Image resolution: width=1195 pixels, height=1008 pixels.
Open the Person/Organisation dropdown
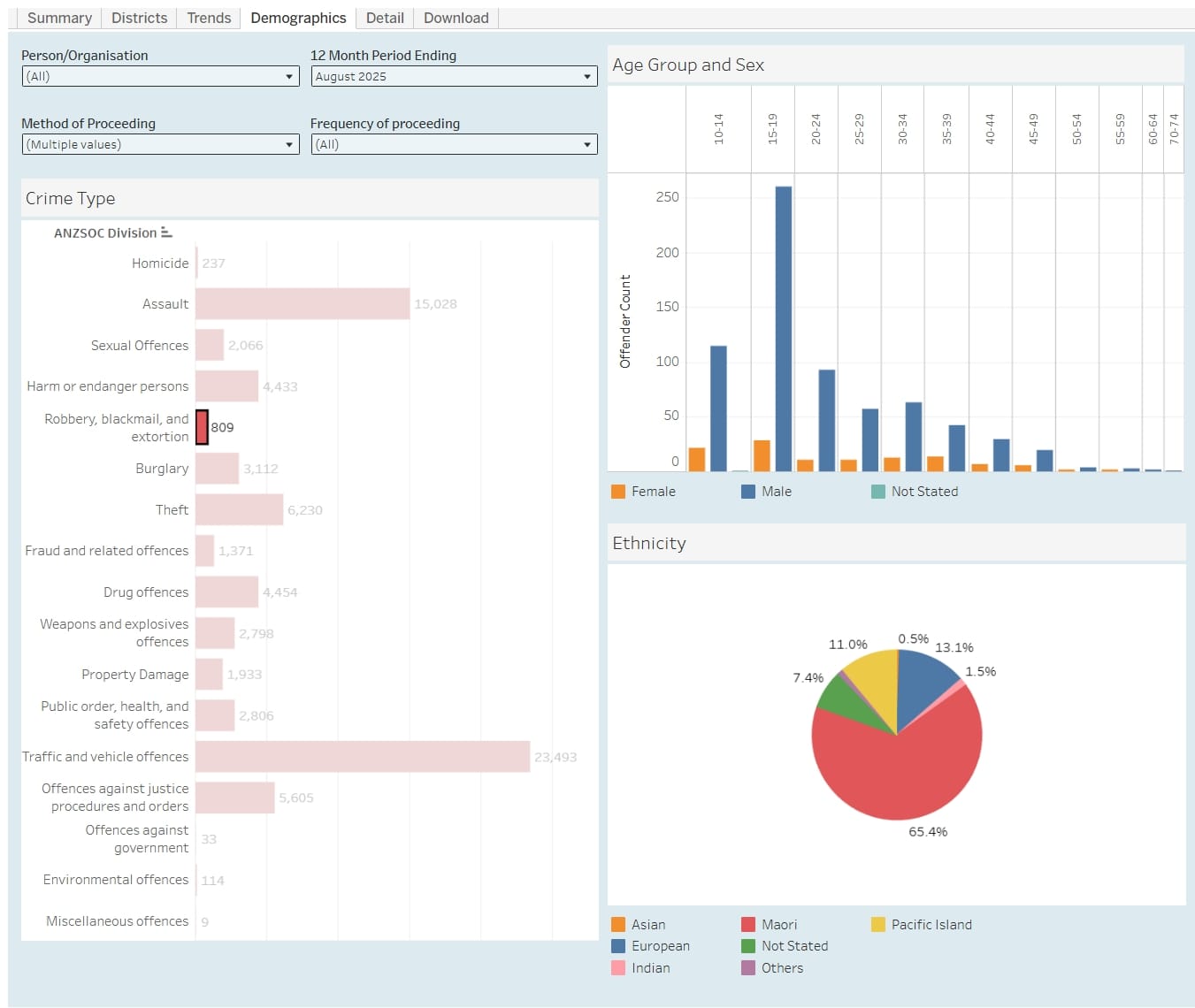pos(160,77)
